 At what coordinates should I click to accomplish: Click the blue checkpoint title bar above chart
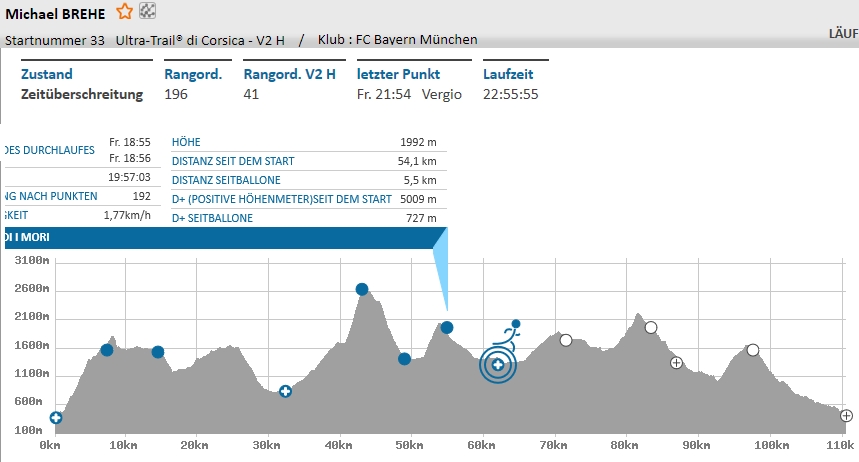tap(220, 237)
